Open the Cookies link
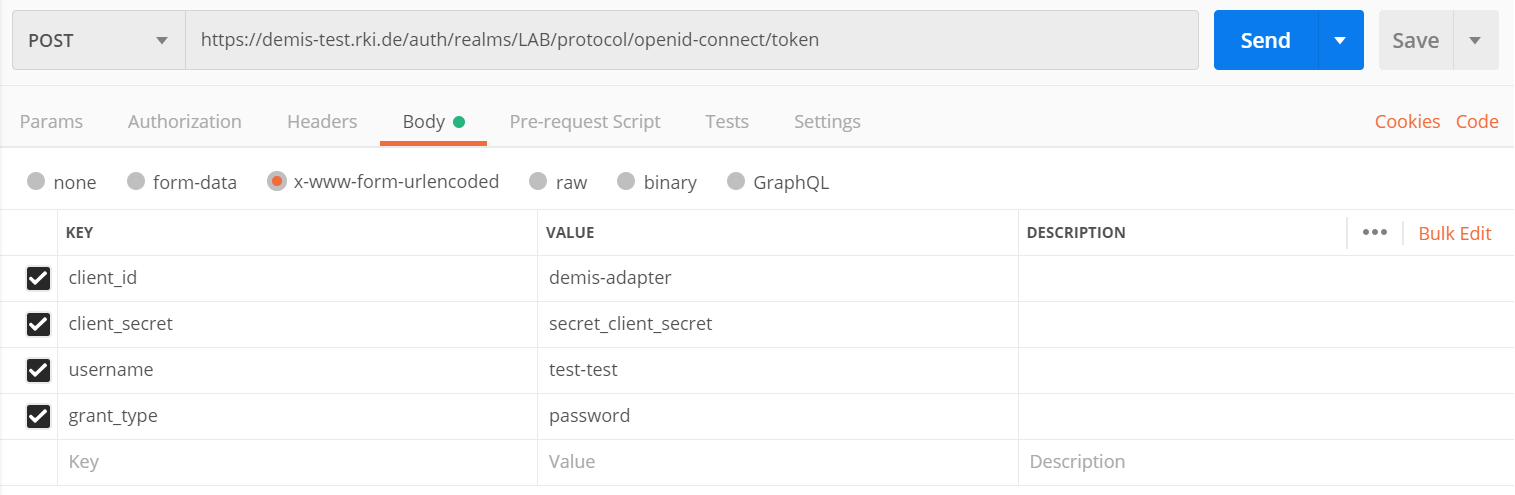 [1407, 121]
